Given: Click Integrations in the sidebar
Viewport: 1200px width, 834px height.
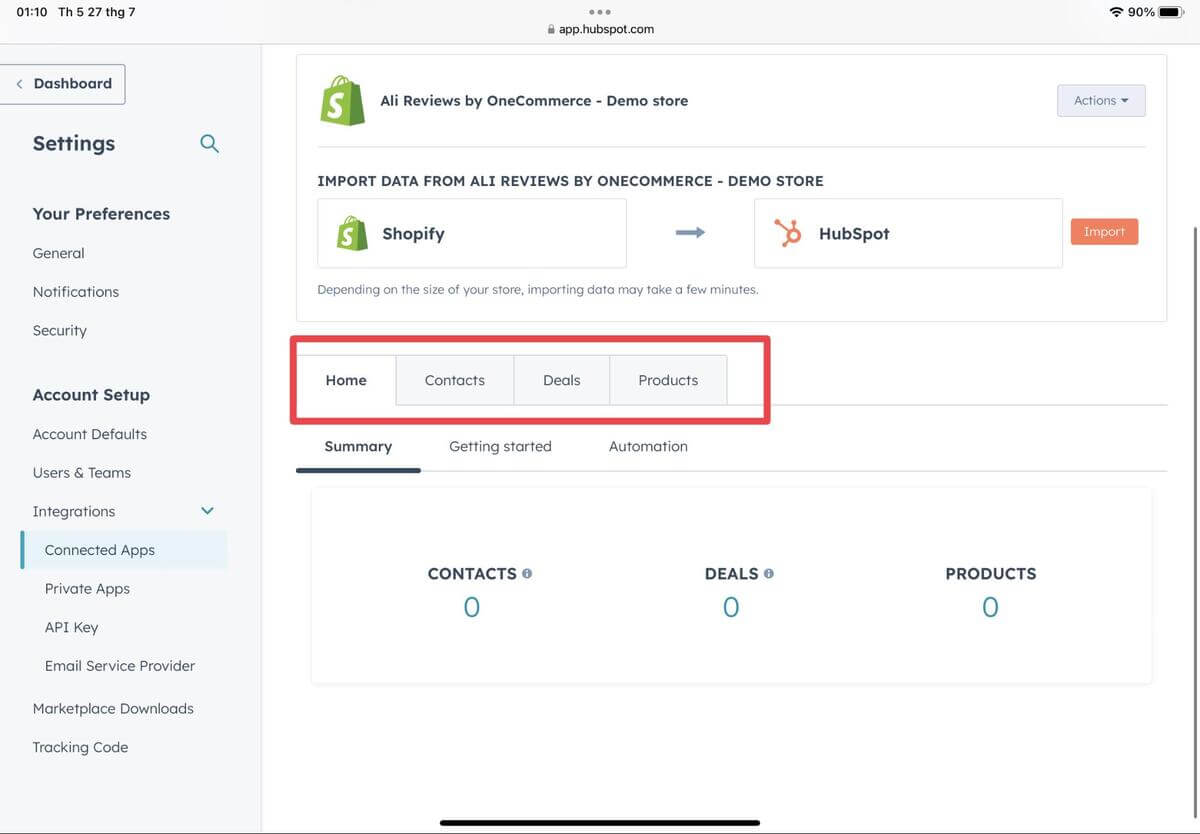Looking at the screenshot, I should (x=74, y=512).
